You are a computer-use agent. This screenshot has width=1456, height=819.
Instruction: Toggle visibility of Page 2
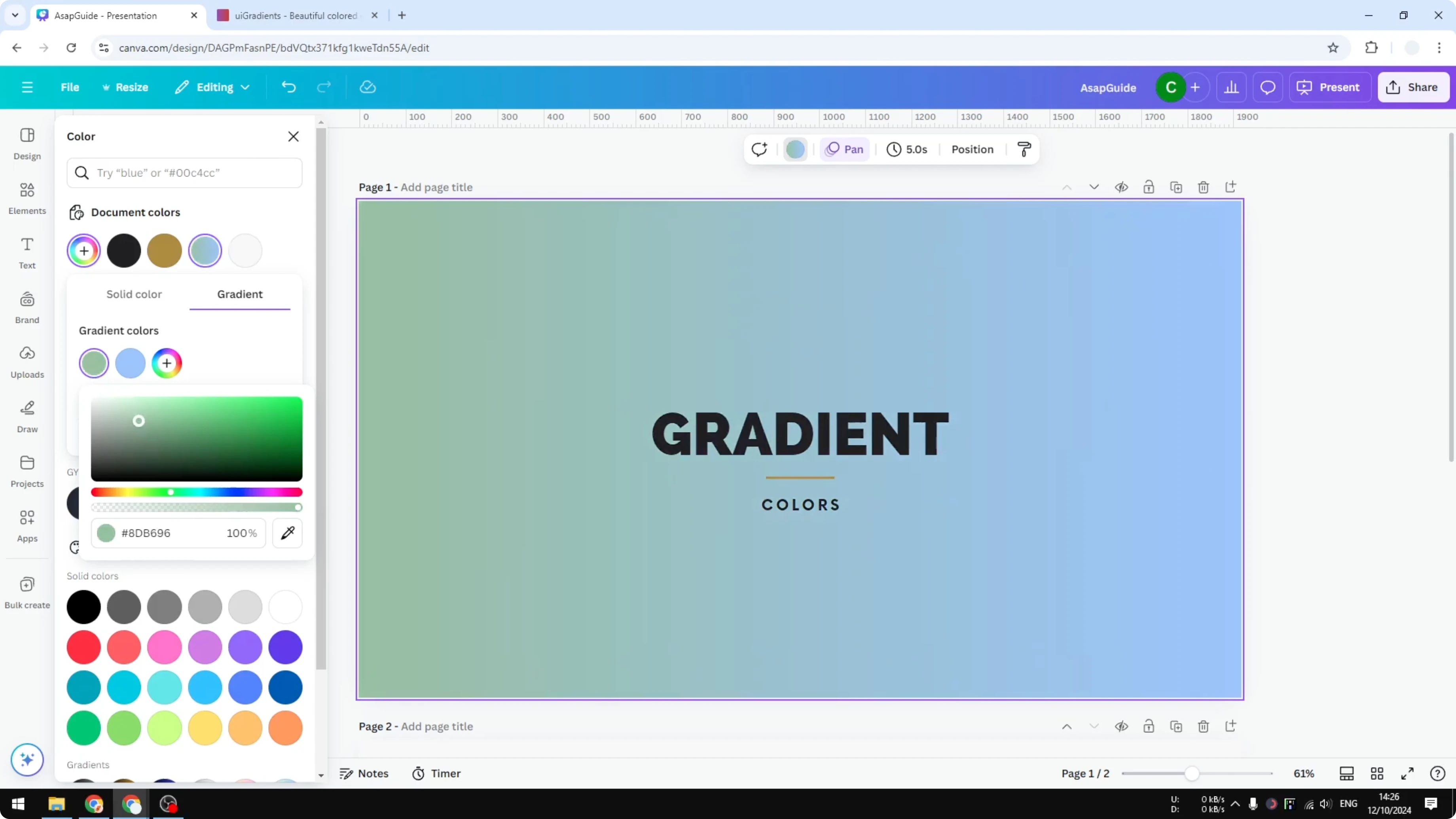(x=1122, y=726)
